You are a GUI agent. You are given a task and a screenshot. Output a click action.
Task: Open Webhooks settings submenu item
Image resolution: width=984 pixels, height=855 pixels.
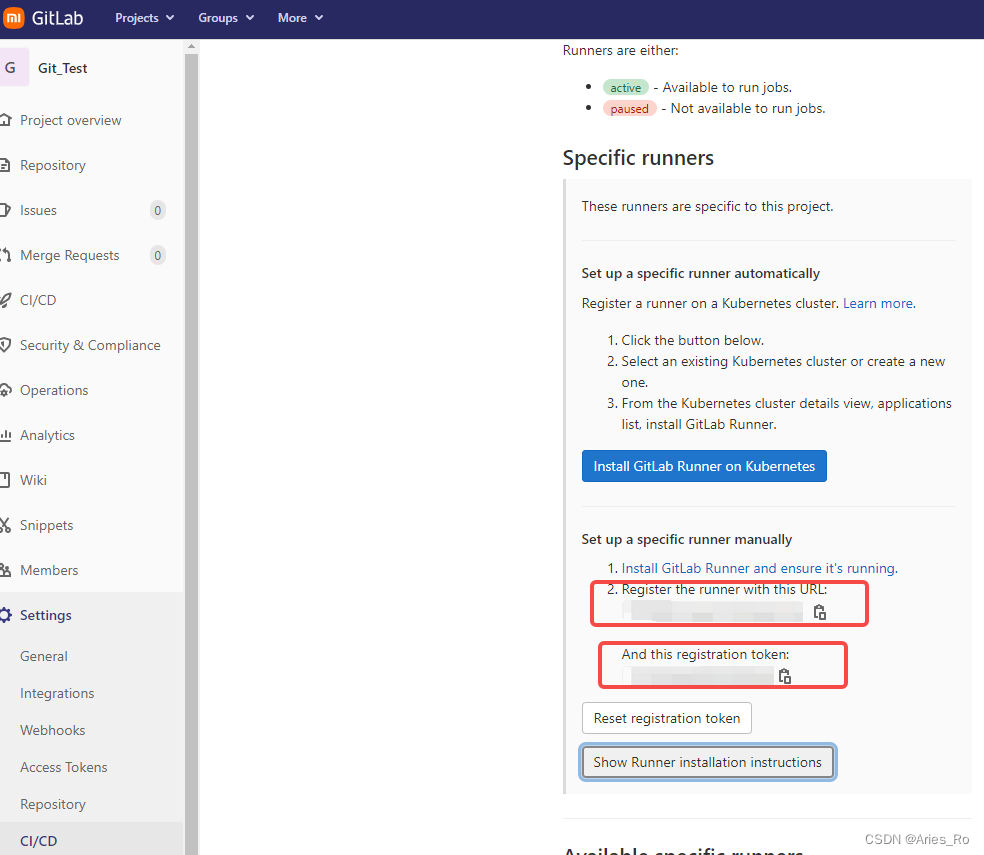(x=53, y=731)
